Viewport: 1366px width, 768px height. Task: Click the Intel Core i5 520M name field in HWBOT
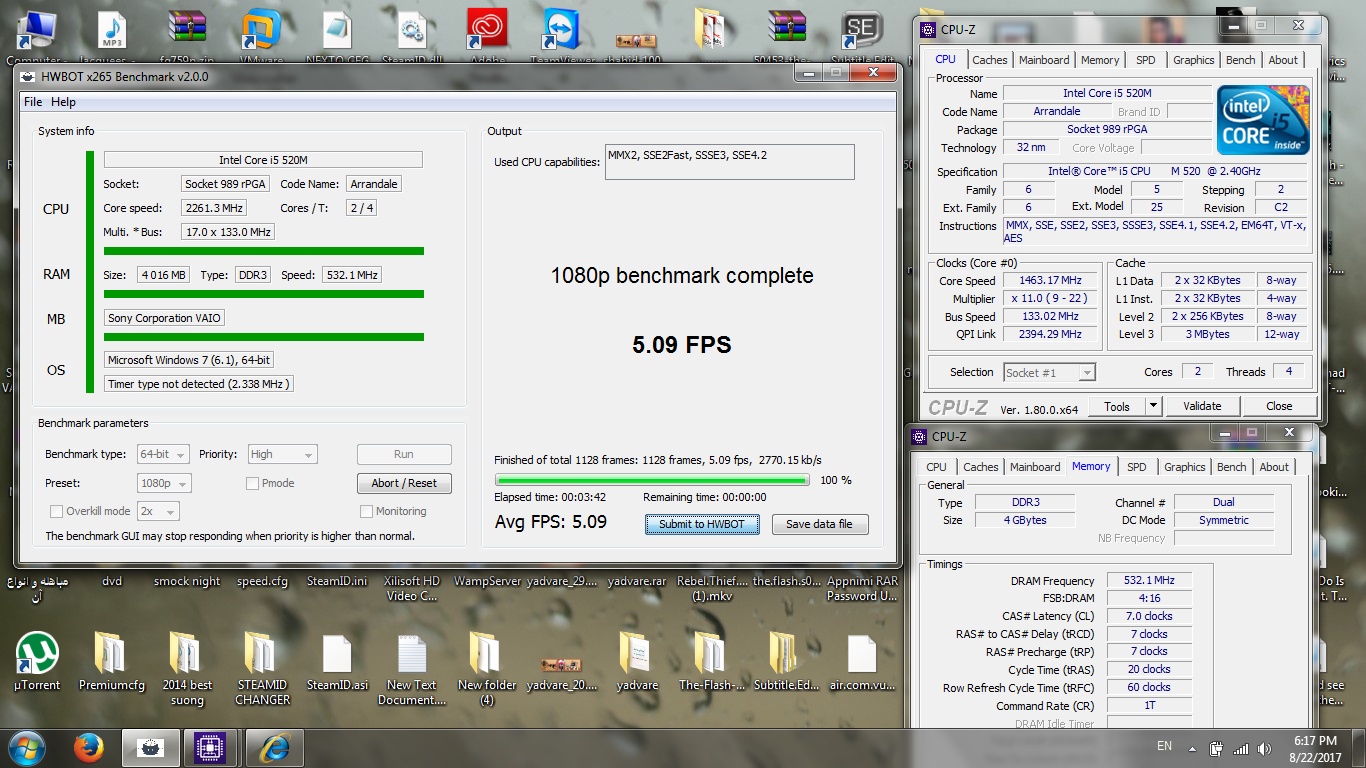[263, 160]
